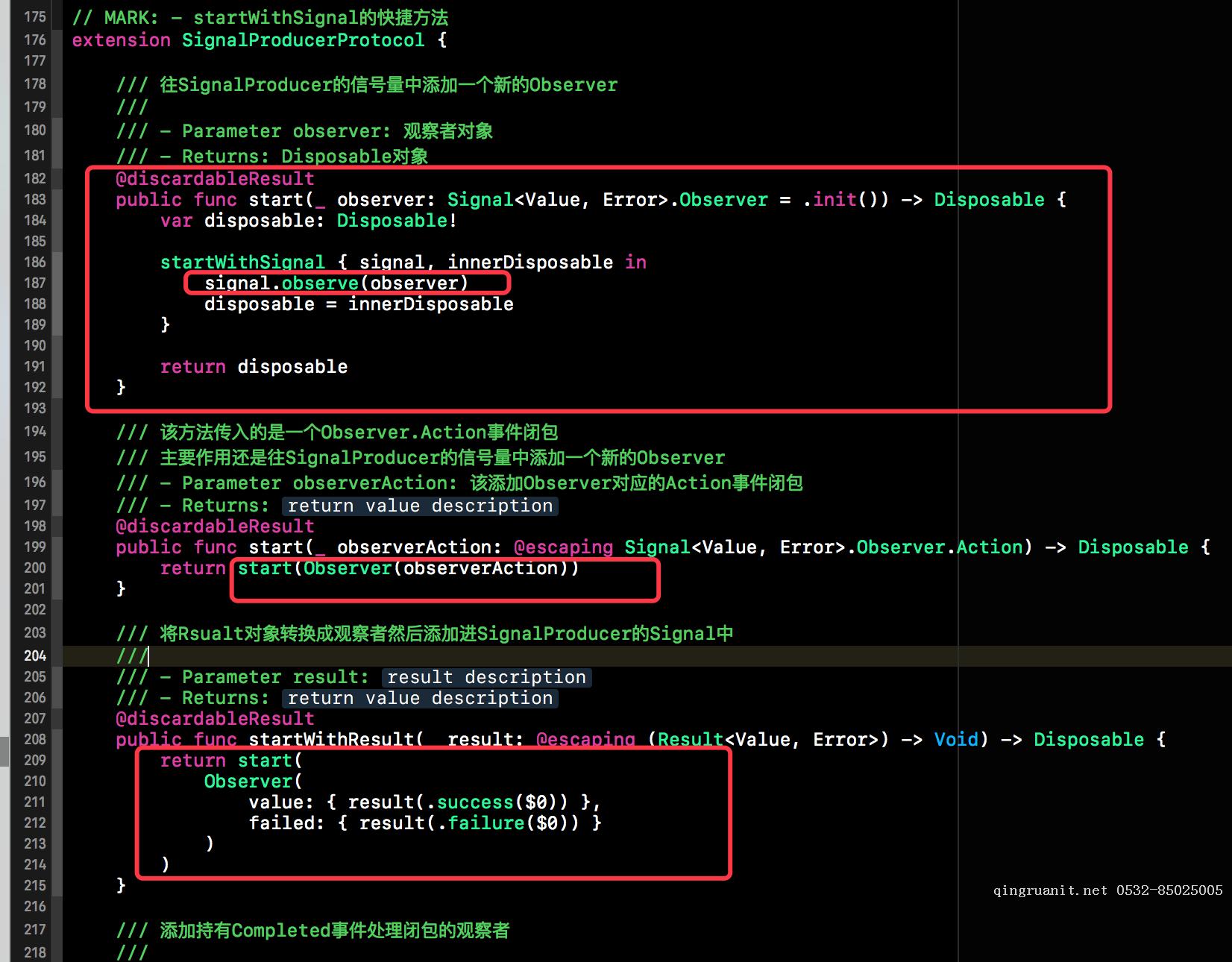Collapse the code fold ribbon beside line 187
The width and height of the screenshot is (1232, 962).
[x=57, y=283]
